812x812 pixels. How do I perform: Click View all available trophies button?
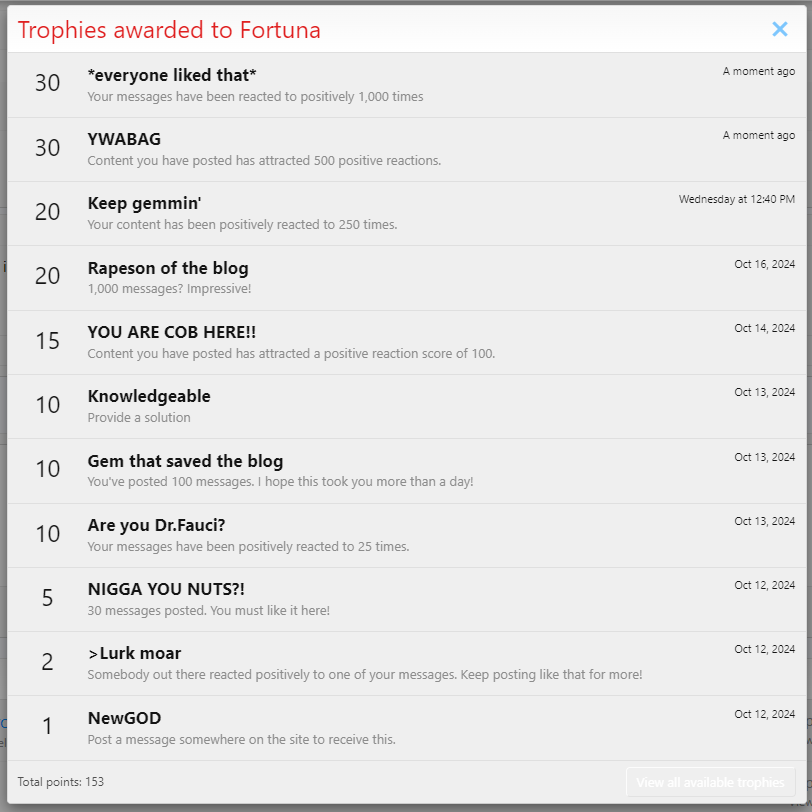click(710, 782)
